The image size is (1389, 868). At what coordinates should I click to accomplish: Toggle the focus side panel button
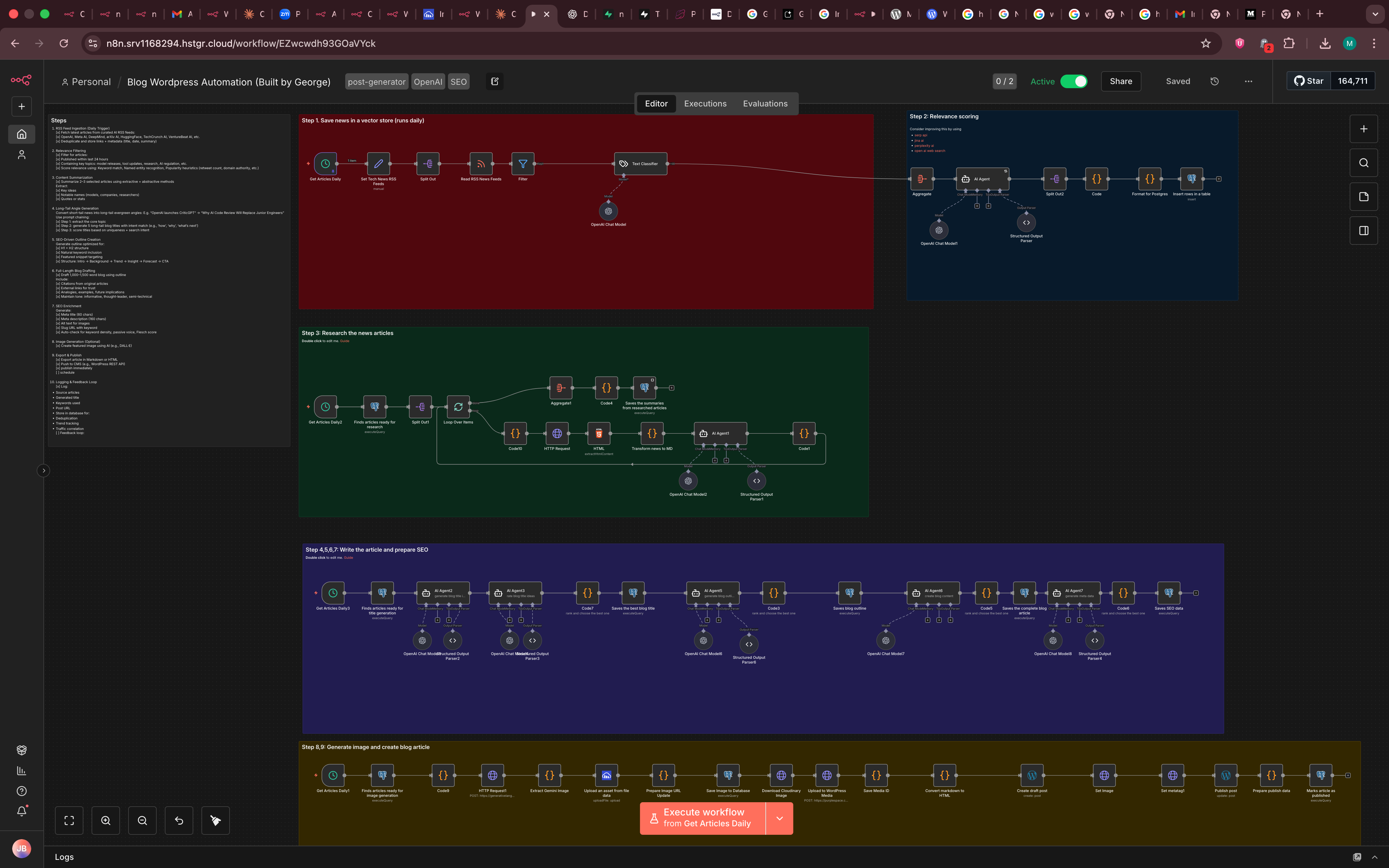click(x=1364, y=231)
